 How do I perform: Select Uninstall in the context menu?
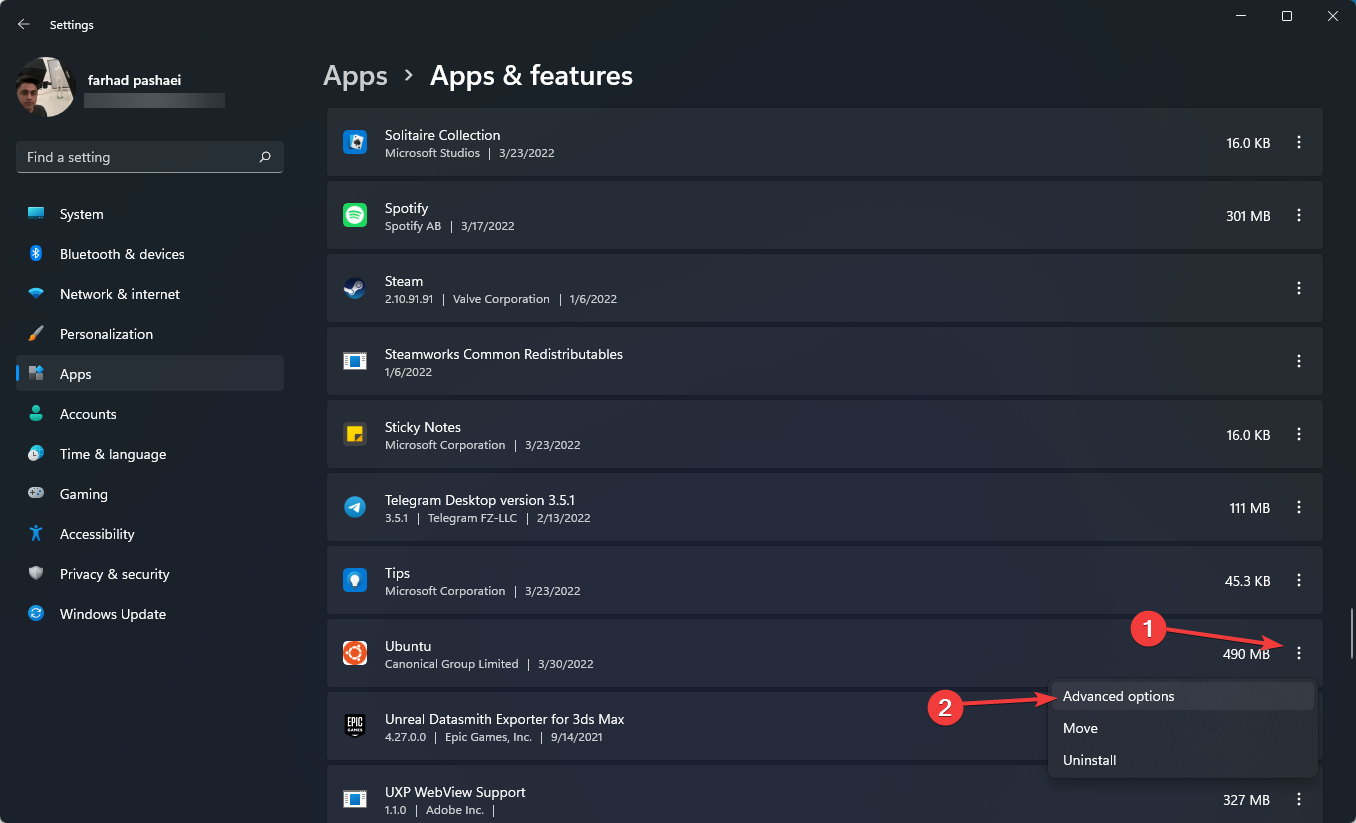(1089, 760)
